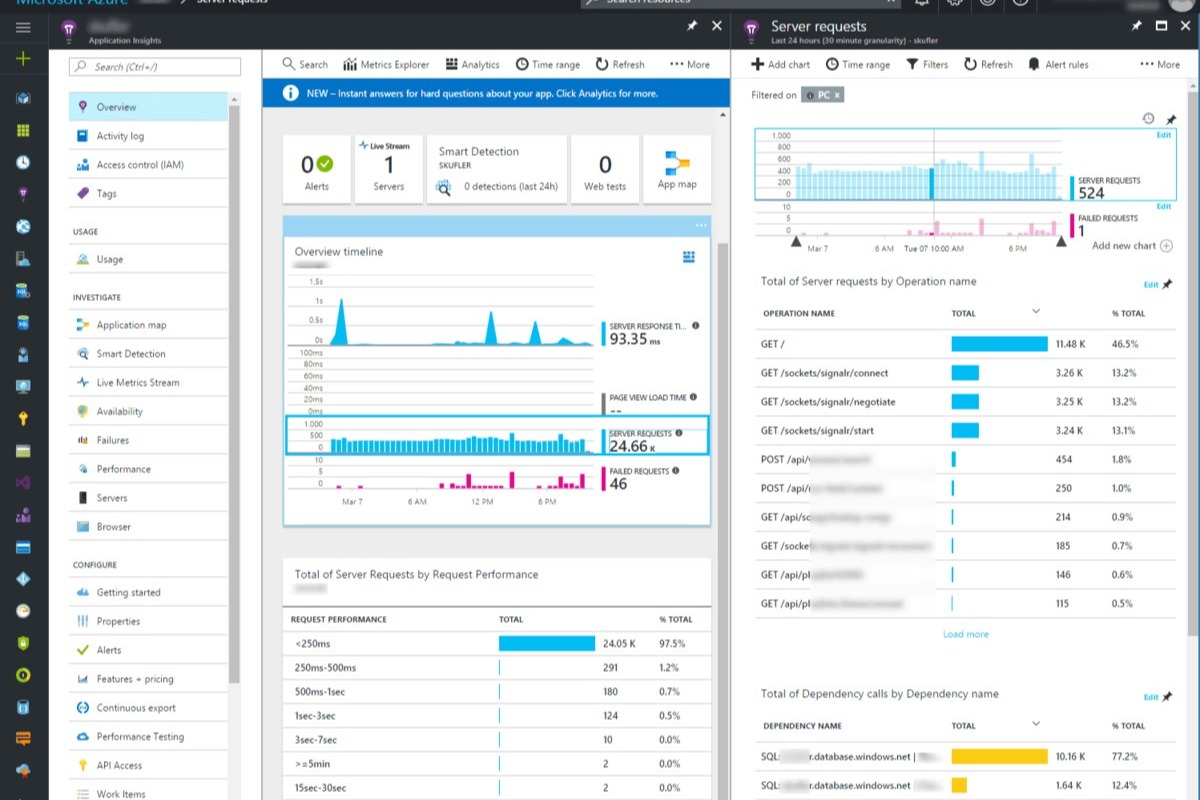Pin the Server requests blade
The height and width of the screenshot is (800, 1200).
1136,26
